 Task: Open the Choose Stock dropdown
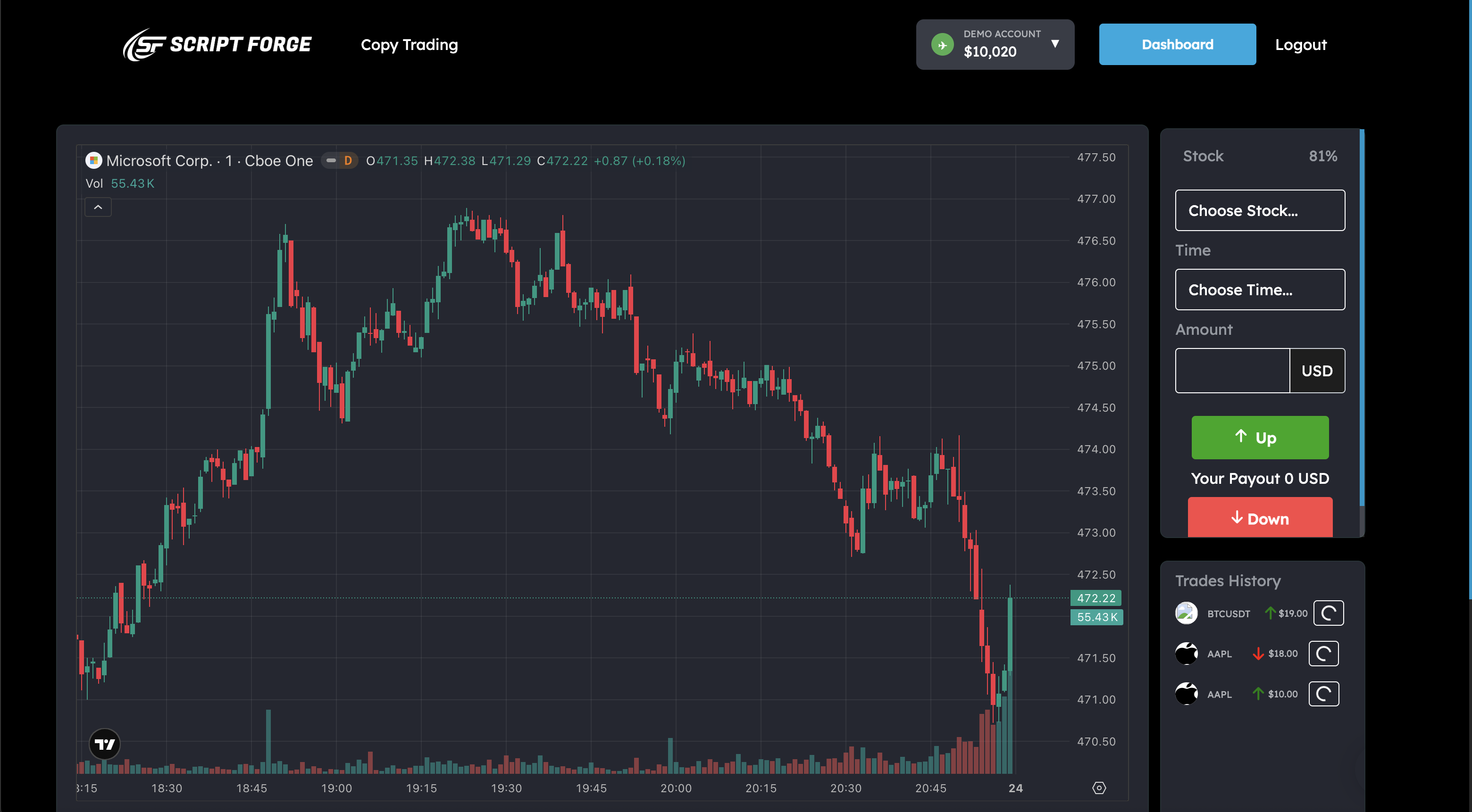tap(1259, 210)
